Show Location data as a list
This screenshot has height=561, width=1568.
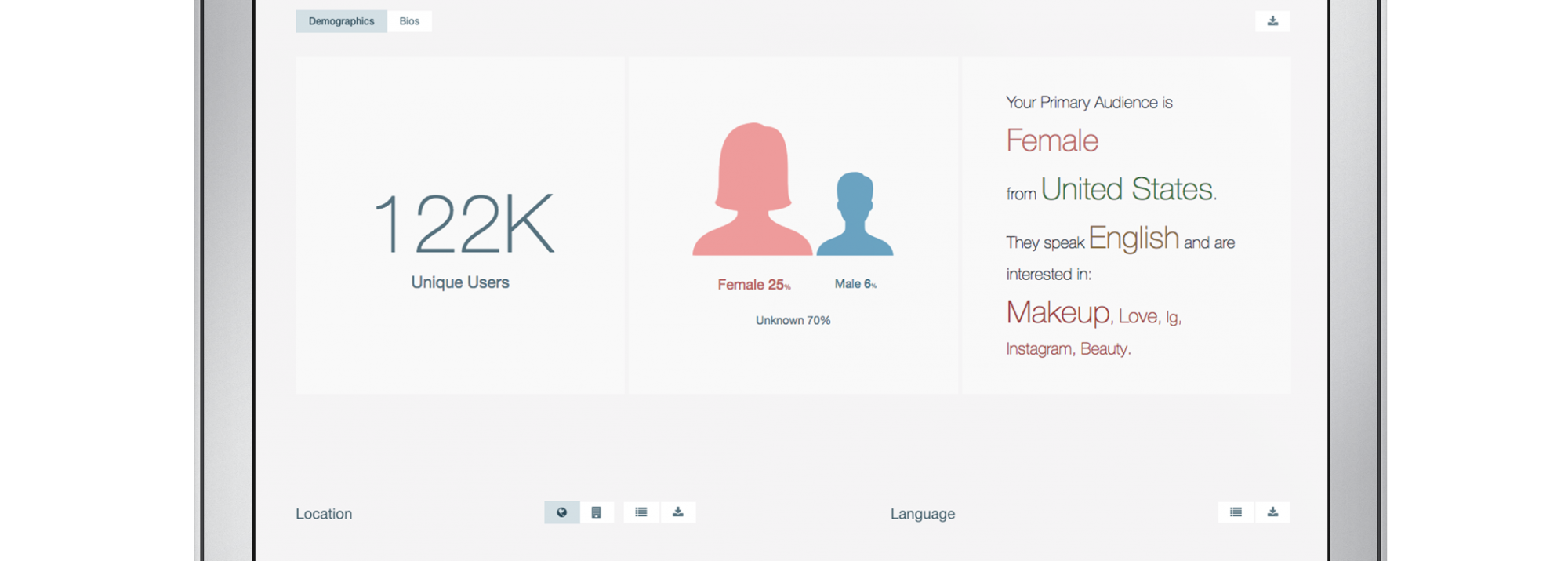(641, 512)
